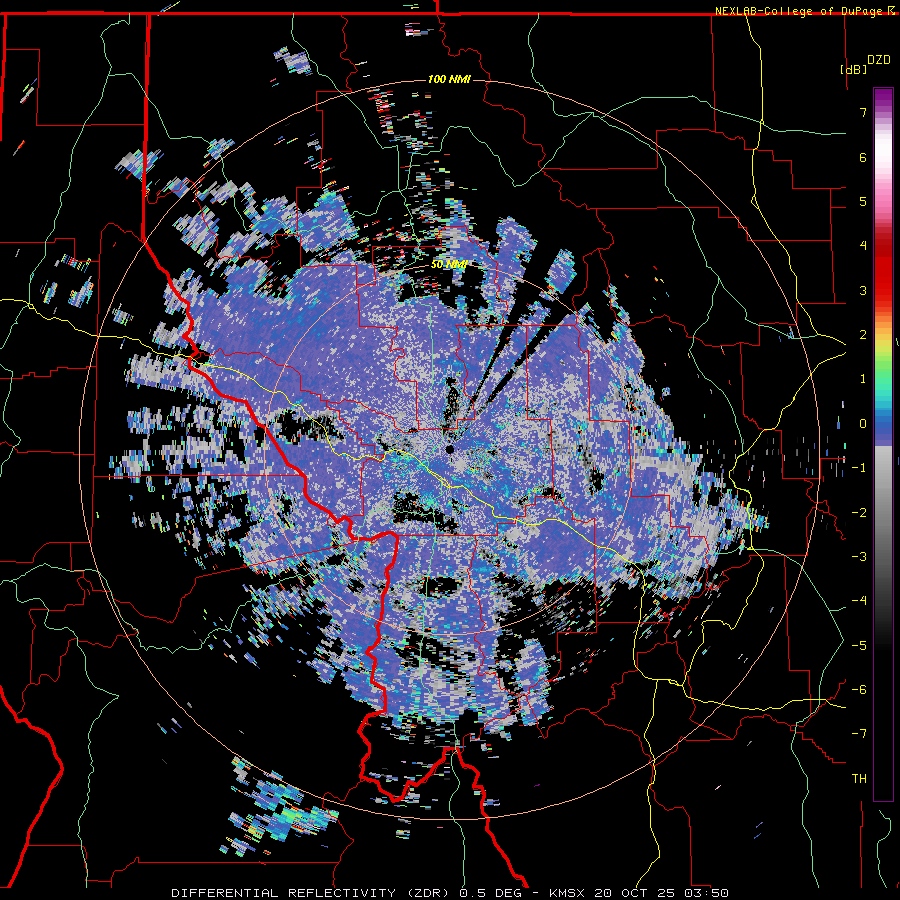This screenshot has height=900, width=900.
Task: Click the -1 value on color scale
Action: tap(859, 467)
